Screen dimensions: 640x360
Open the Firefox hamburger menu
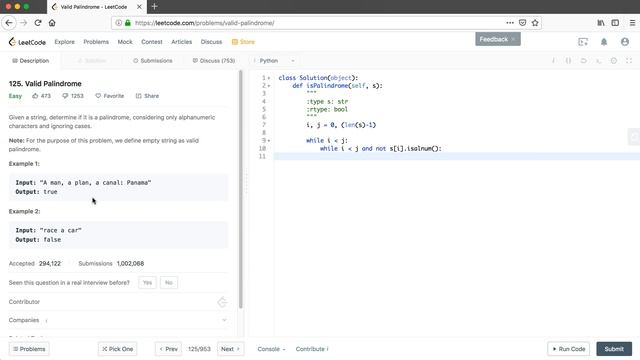[x=632, y=23]
